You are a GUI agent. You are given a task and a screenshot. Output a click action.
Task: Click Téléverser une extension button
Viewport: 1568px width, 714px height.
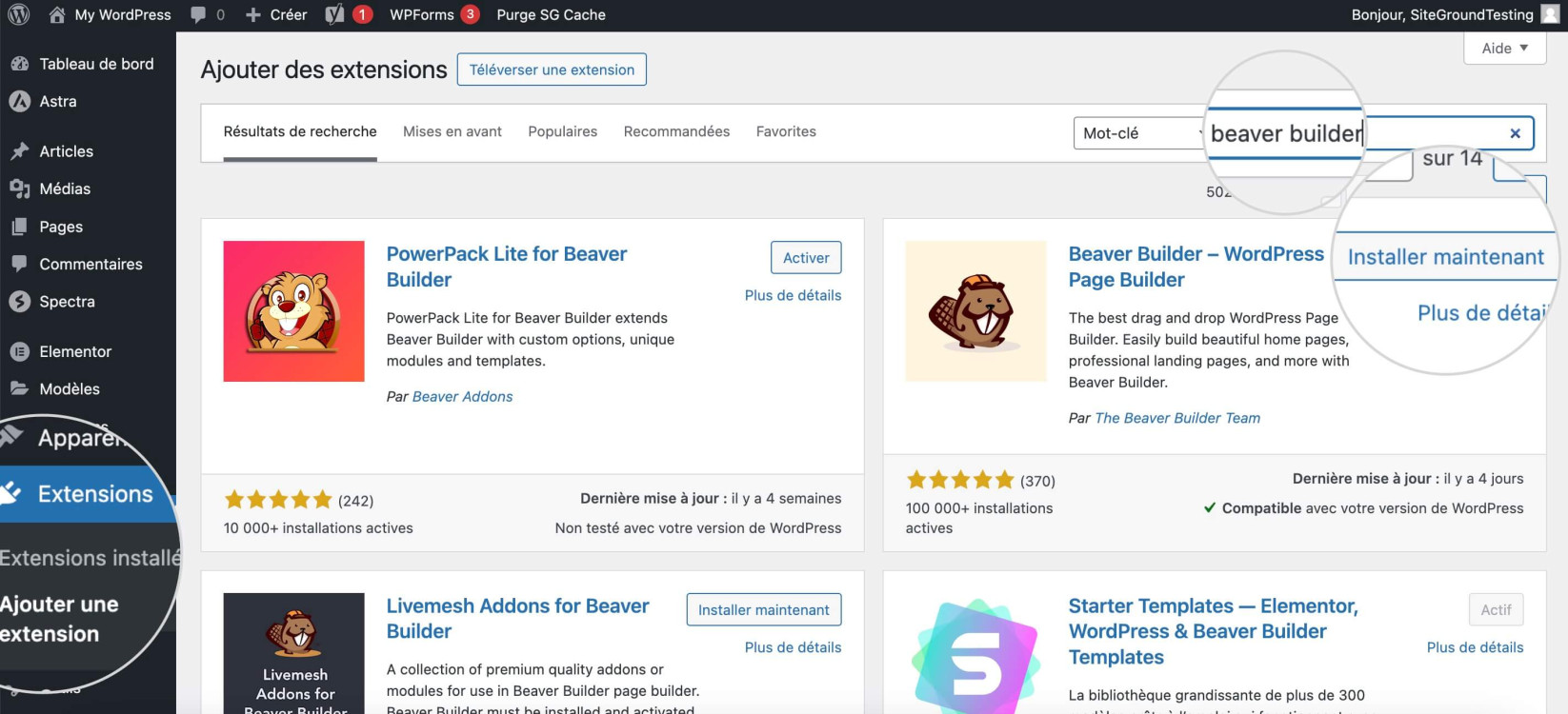pos(552,69)
